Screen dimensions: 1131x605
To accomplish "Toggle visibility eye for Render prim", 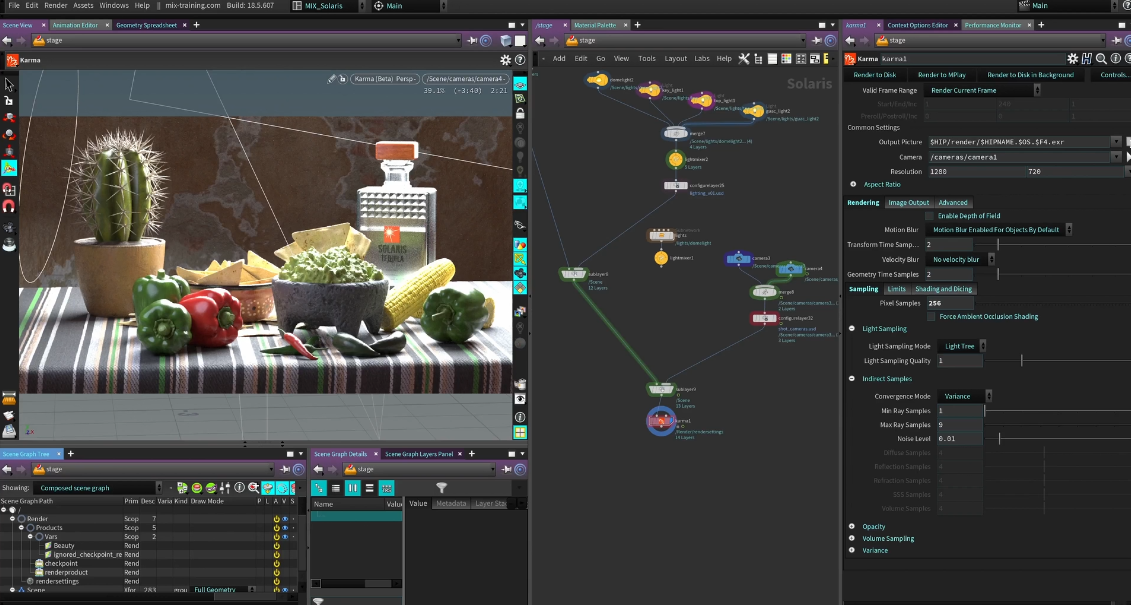I will coord(285,519).
